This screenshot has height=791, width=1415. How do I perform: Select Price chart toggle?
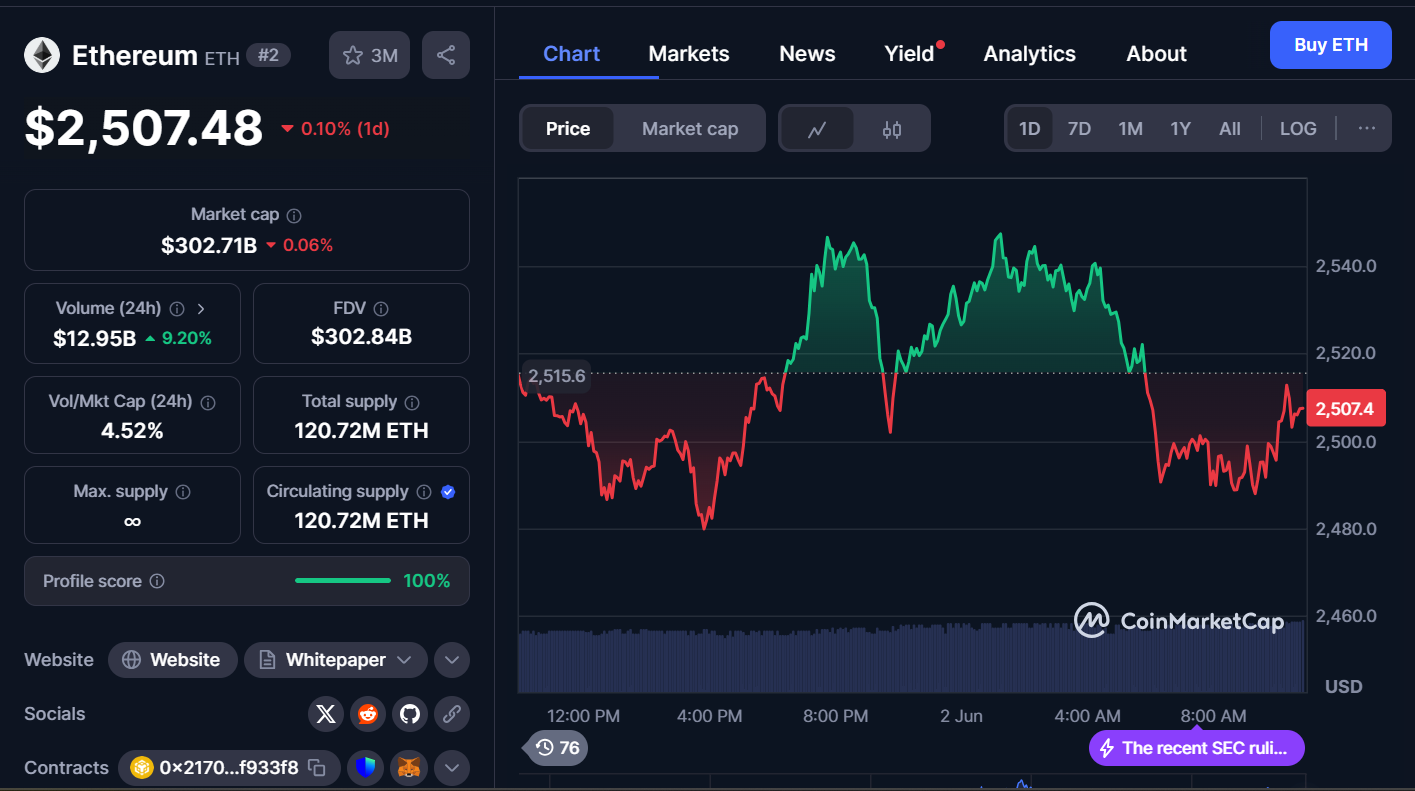click(x=568, y=129)
